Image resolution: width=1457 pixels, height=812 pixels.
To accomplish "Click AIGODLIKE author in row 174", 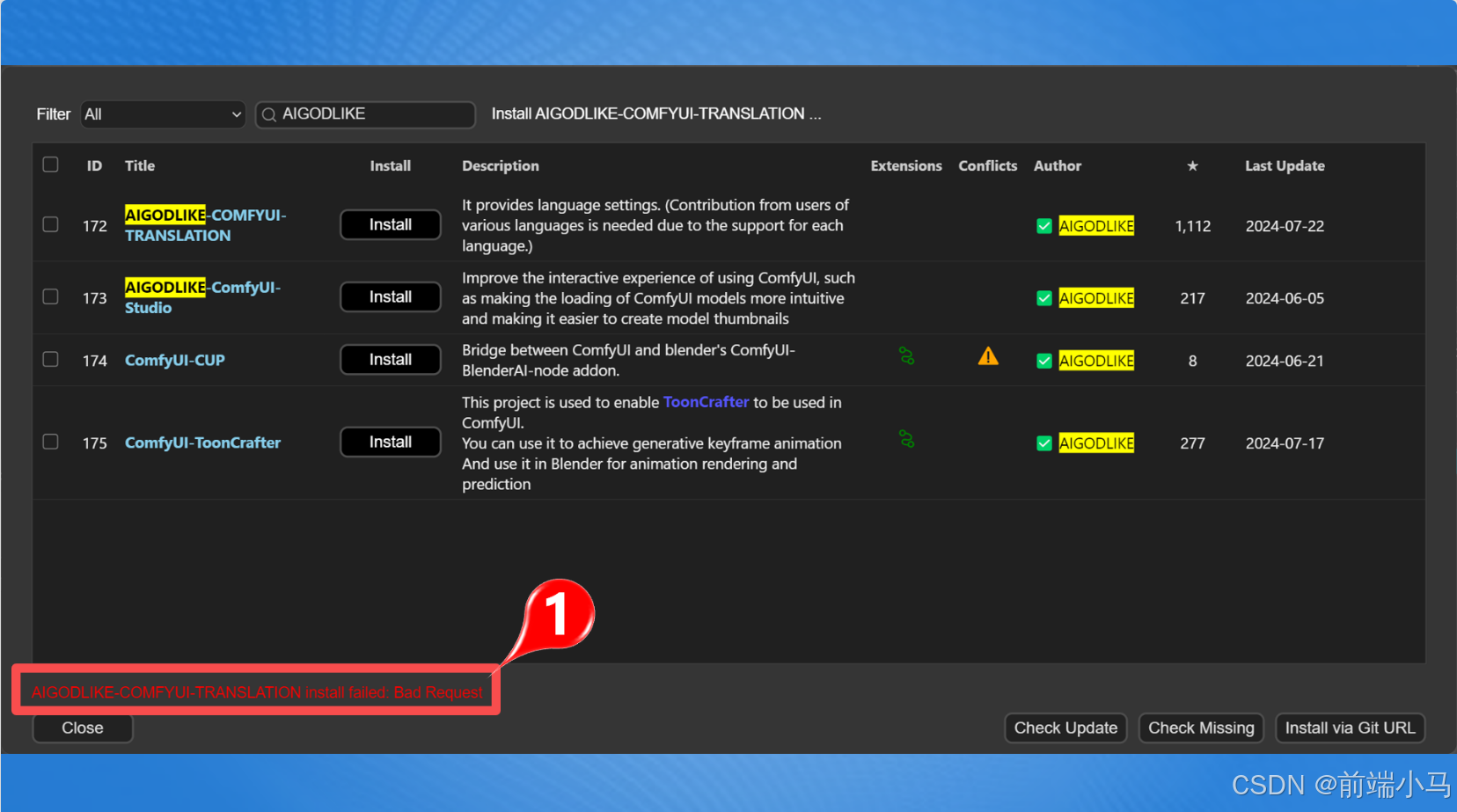I will 1096,361.
